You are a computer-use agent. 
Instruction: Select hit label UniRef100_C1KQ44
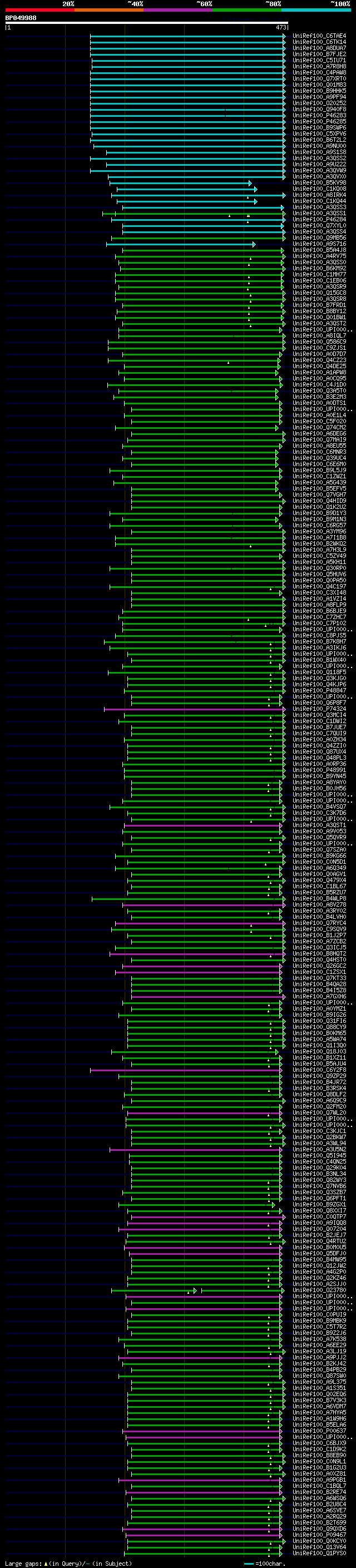319,201
